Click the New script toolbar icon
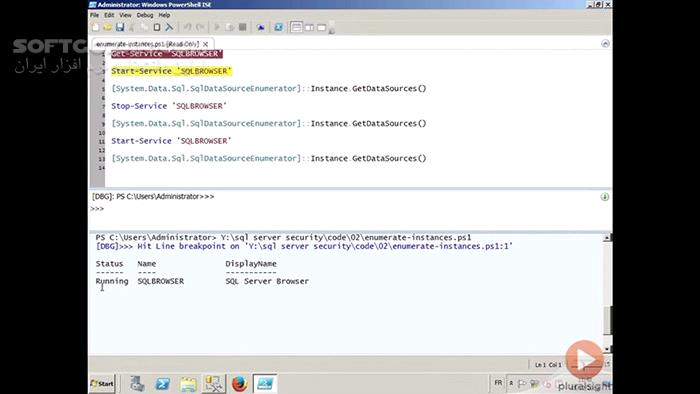Image resolution: width=700 pixels, height=394 pixels. pyautogui.click(x=95, y=27)
